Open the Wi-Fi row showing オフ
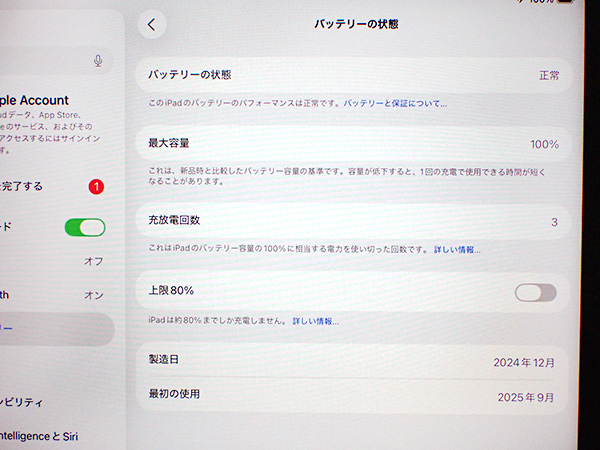The width and height of the screenshot is (600, 450). click(x=55, y=261)
